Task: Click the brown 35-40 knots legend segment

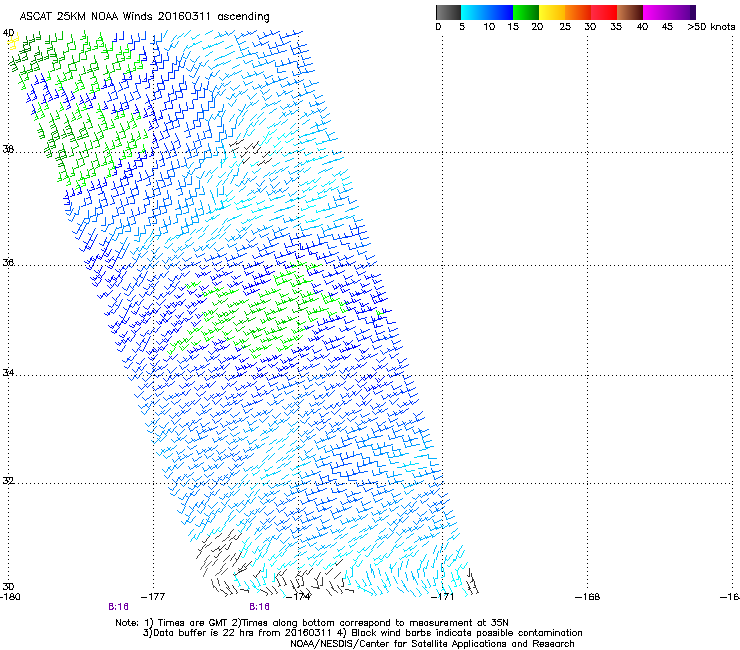Action: (x=630, y=12)
